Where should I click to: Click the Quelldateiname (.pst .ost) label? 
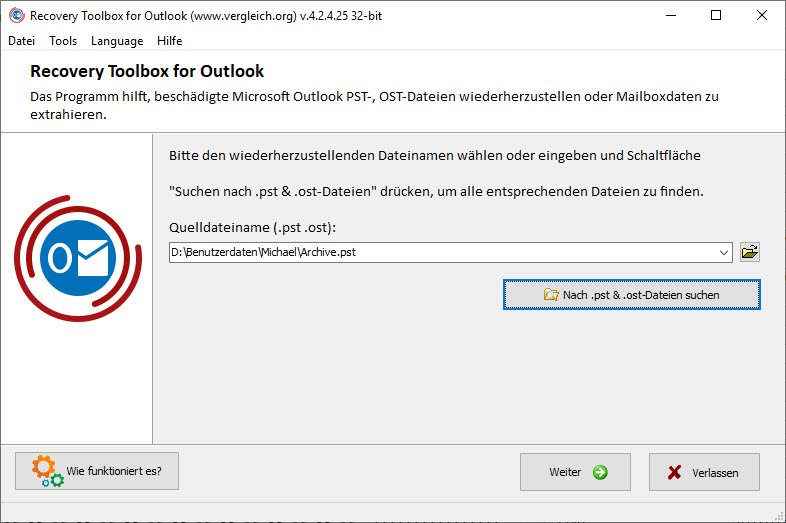pos(252,227)
